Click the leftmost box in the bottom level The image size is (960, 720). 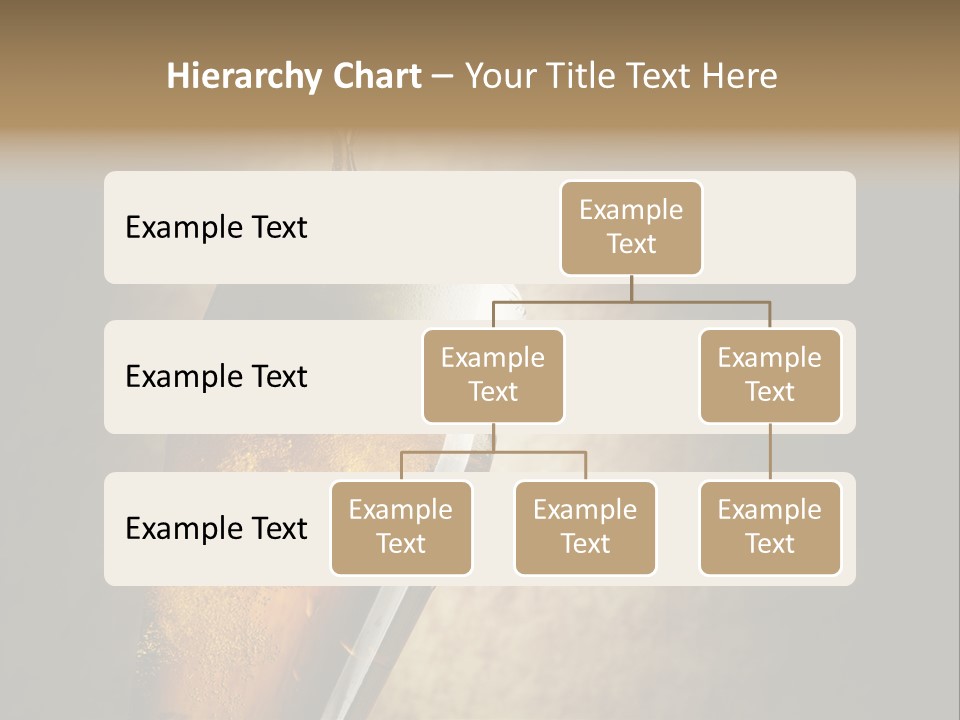pos(401,527)
